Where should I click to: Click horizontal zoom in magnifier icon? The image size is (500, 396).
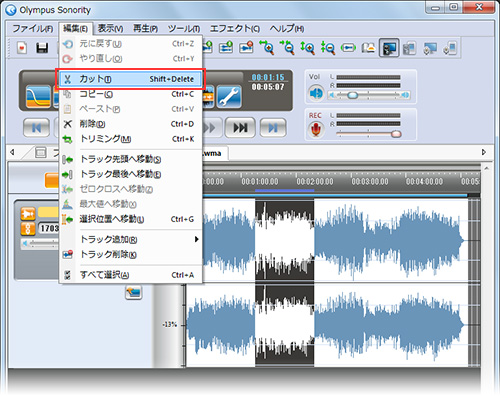pyautogui.click(x=267, y=47)
